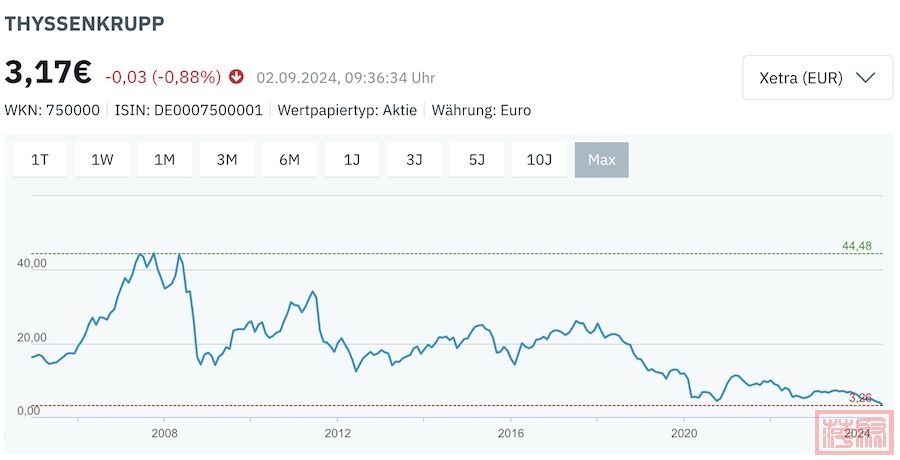Click the 44,48 high value label
Screen dimensions: 900x460
856,246
